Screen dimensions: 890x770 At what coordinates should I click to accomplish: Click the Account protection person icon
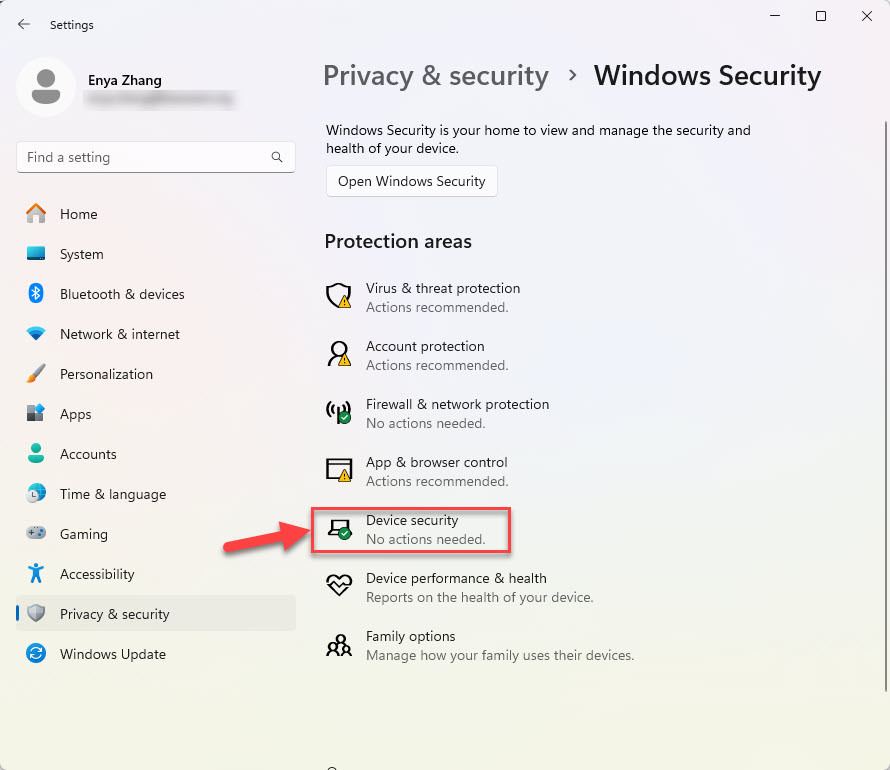pyautogui.click(x=340, y=354)
